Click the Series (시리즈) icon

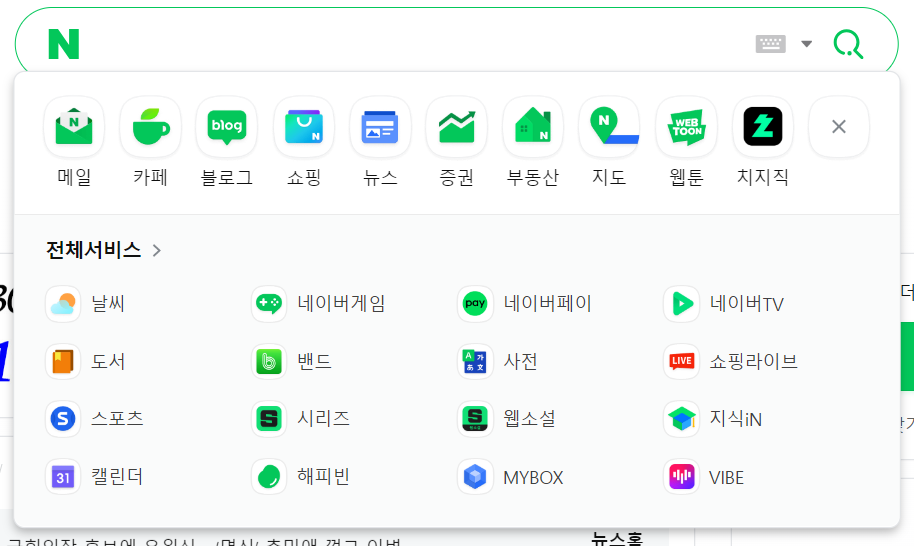[x=269, y=418]
